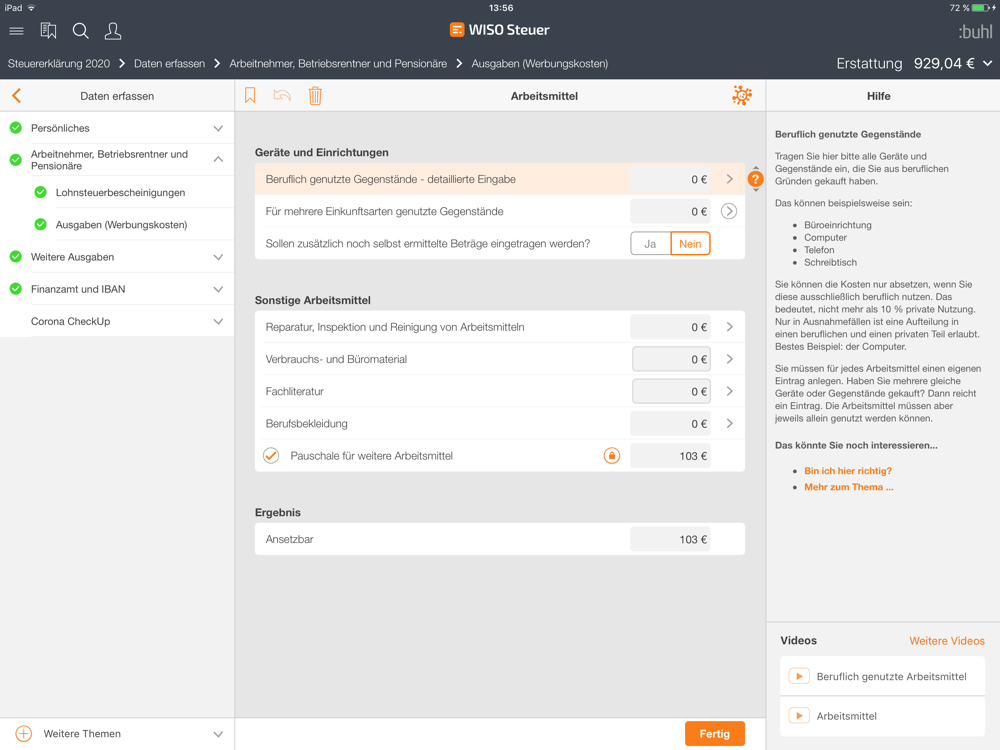The width and height of the screenshot is (1000, 750).
Task: Click the orange question mark help icon
Action: [x=755, y=179]
